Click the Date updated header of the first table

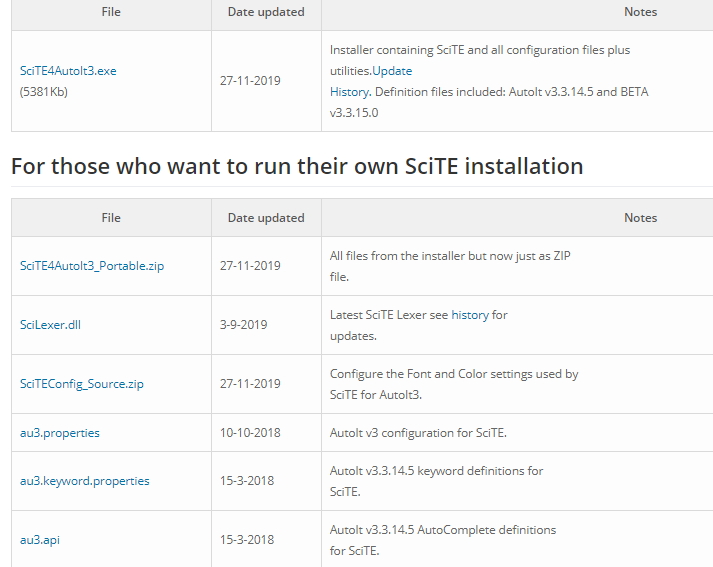(266, 12)
